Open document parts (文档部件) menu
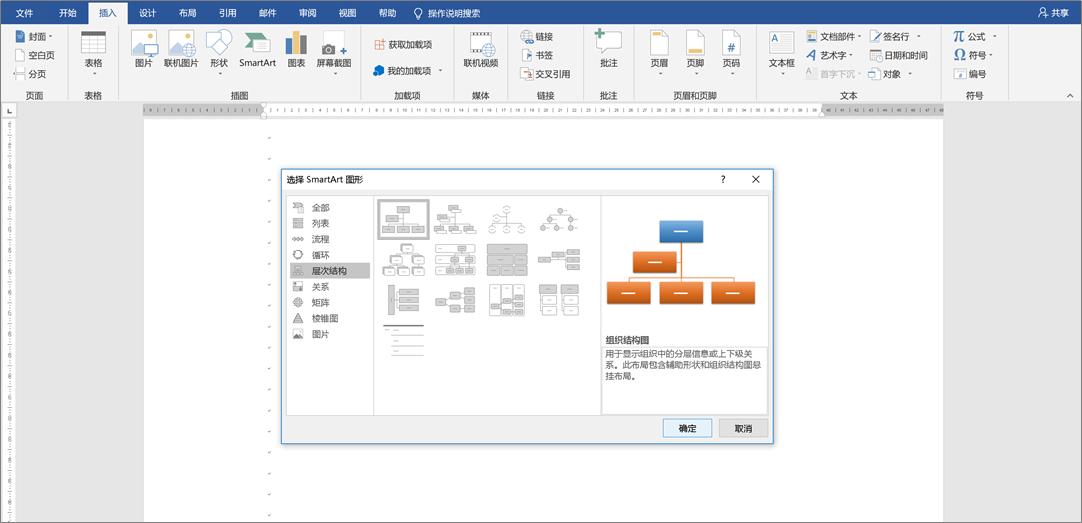Viewport: 1082px width, 523px height. tap(834, 37)
